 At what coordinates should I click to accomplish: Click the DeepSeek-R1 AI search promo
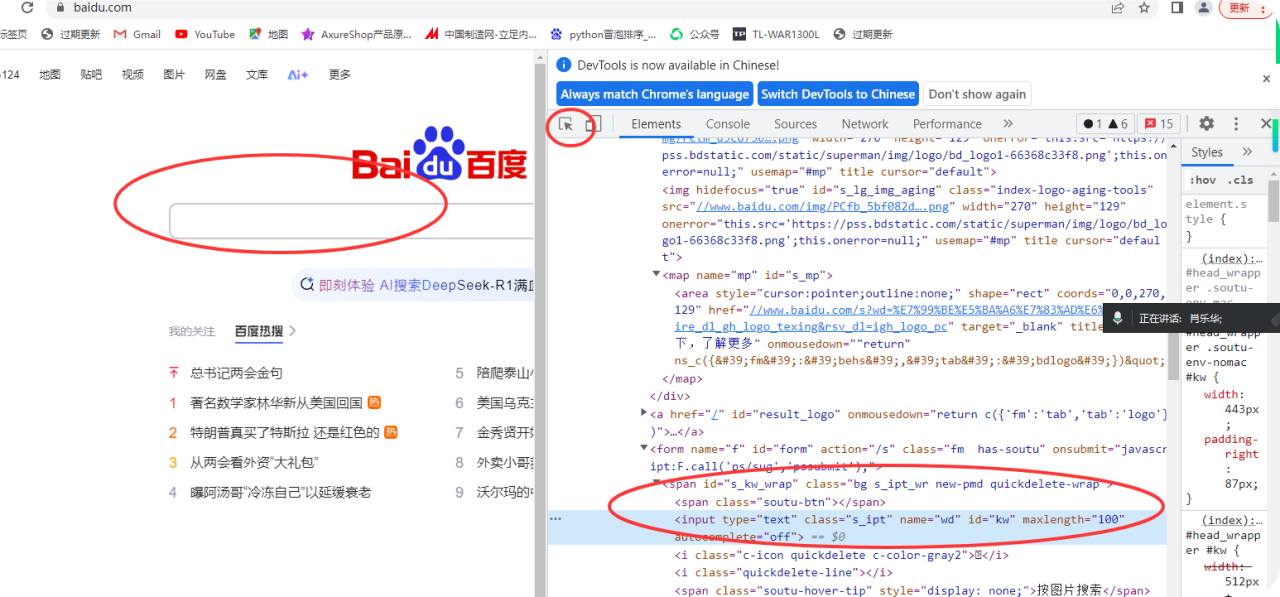tap(414, 285)
